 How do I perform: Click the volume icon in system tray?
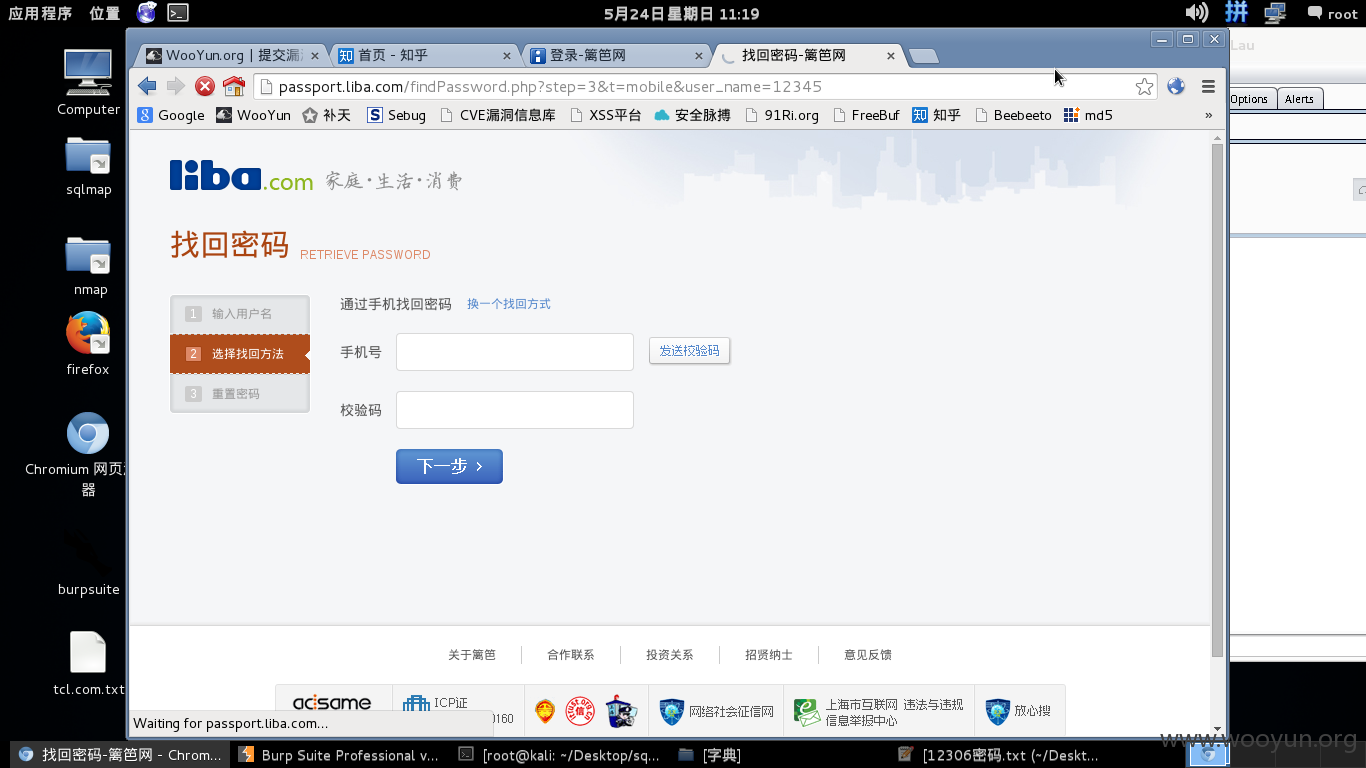coord(1196,13)
